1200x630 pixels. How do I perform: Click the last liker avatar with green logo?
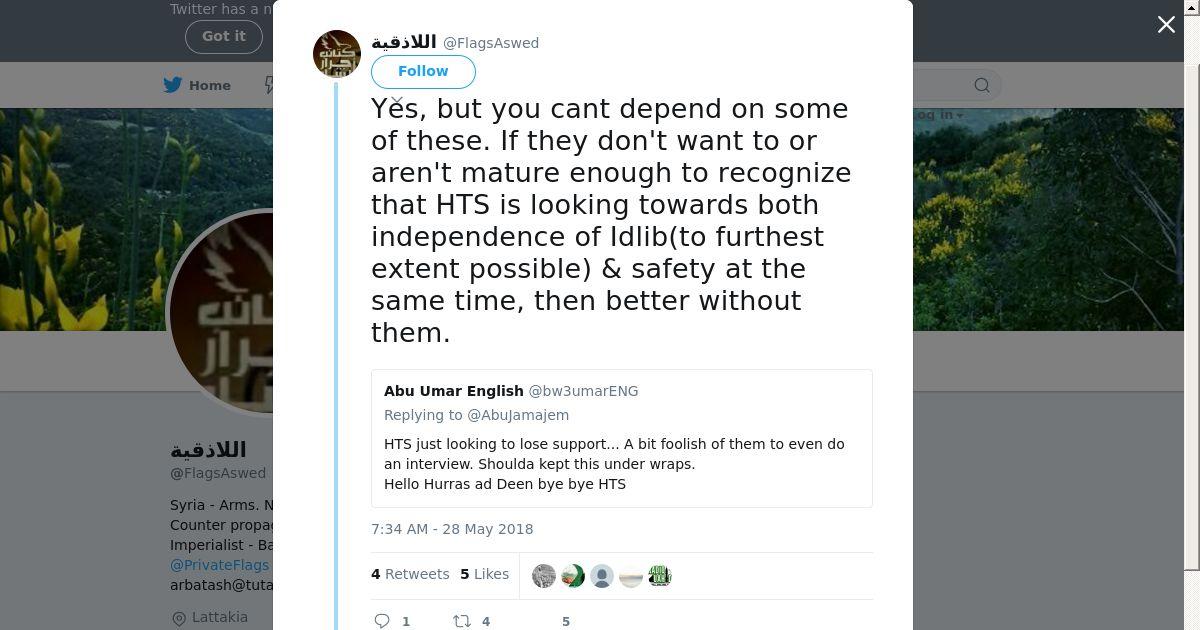[659, 576]
